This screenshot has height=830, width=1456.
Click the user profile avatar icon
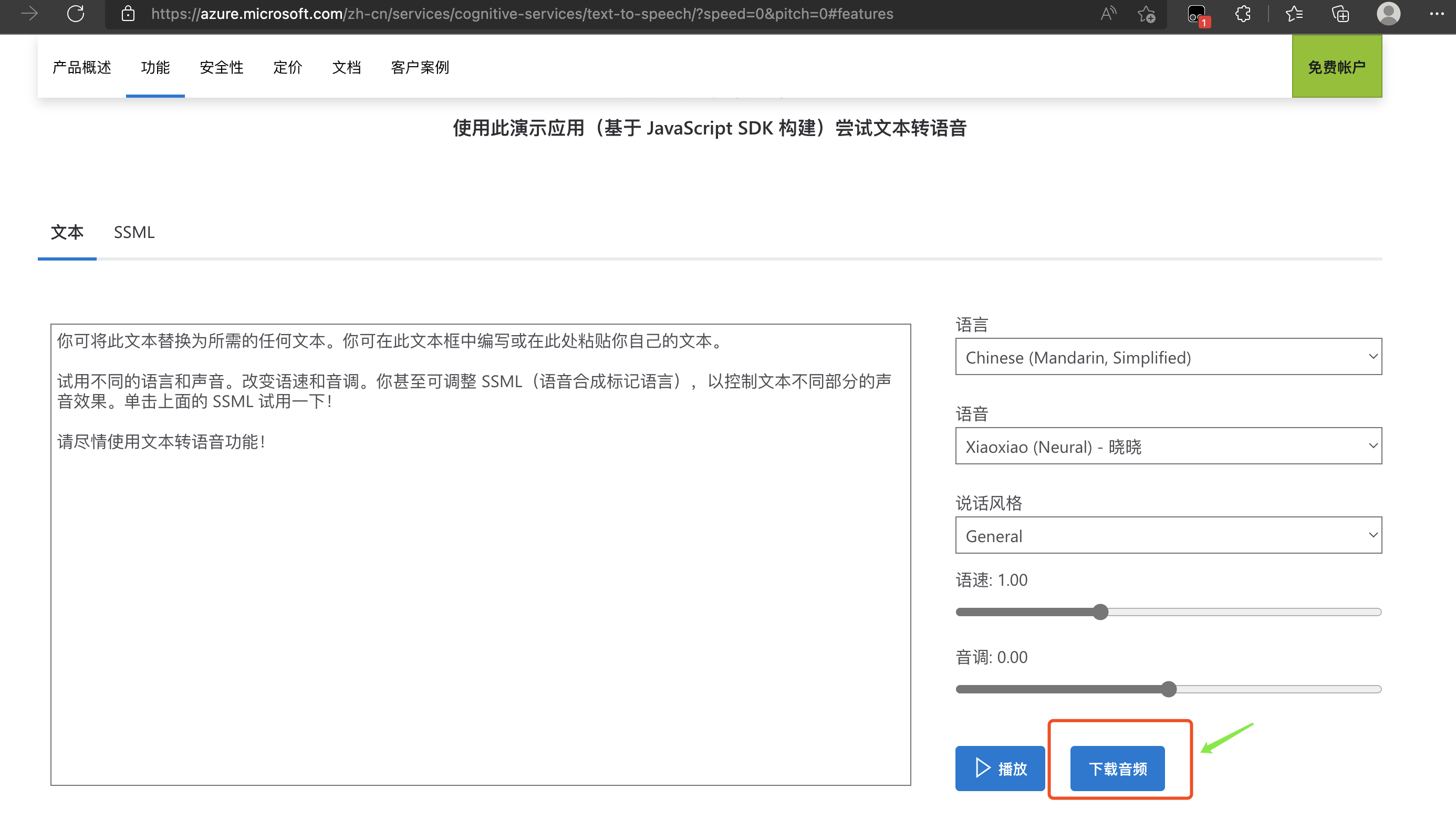pyautogui.click(x=1388, y=14)
